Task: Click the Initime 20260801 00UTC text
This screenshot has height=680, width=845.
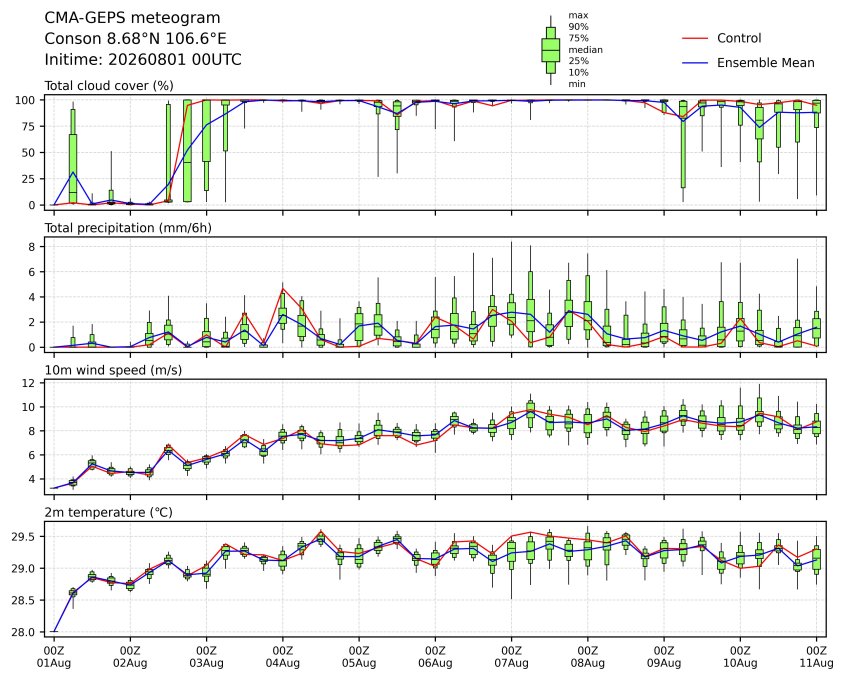Action: (143, 59)
